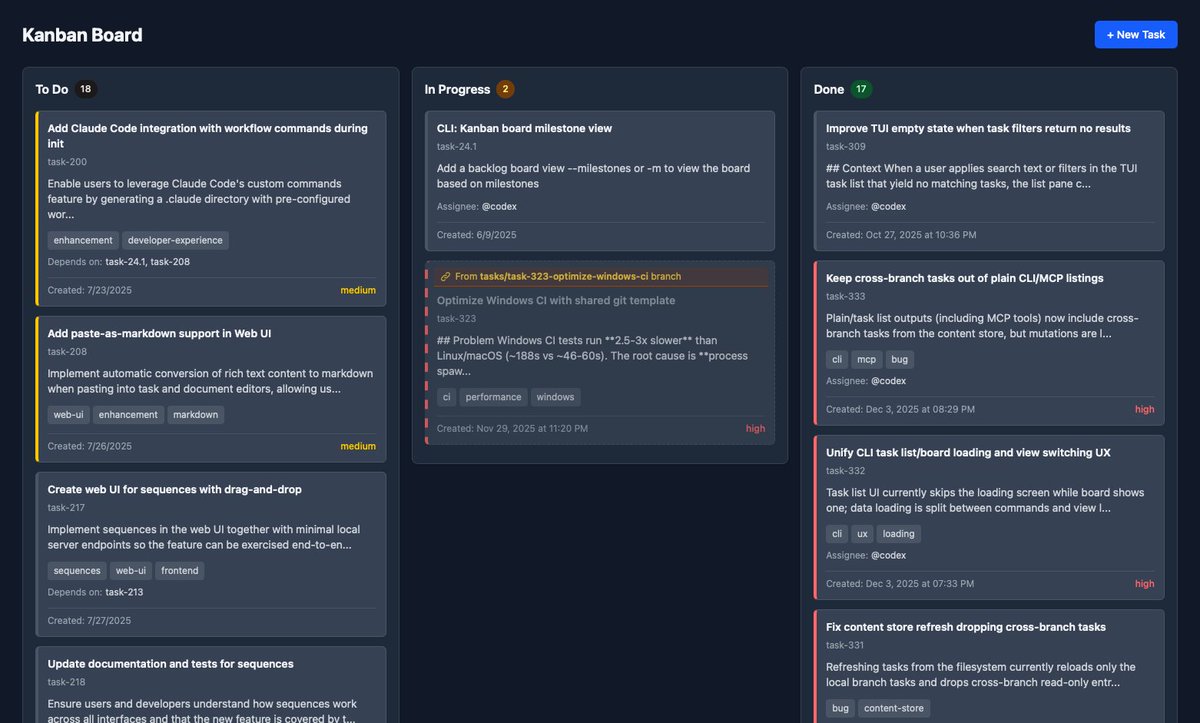The image size is (1200, 723).
Task: Click the New Task button
Action: [x=1136, y=34]
